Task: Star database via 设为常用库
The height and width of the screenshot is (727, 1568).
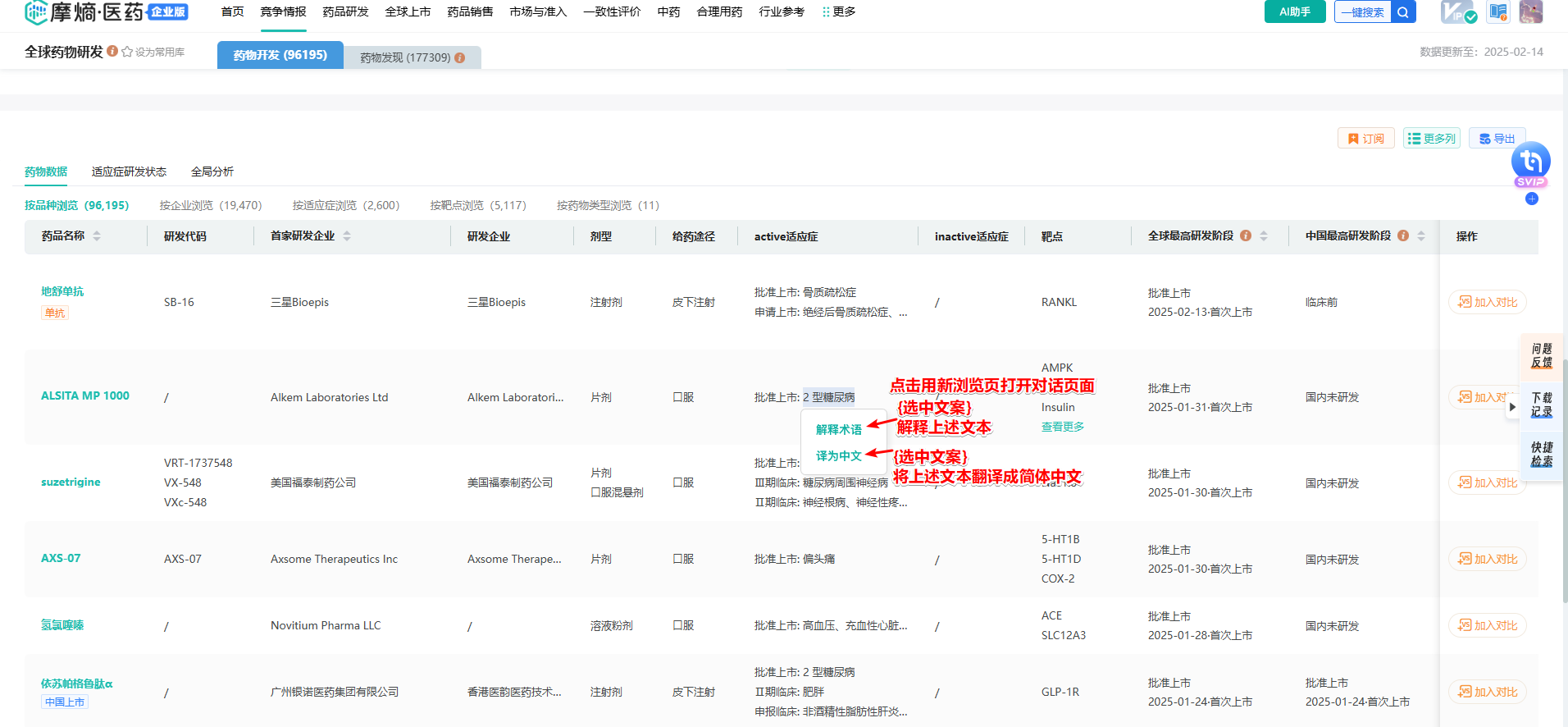Action: 153,52
